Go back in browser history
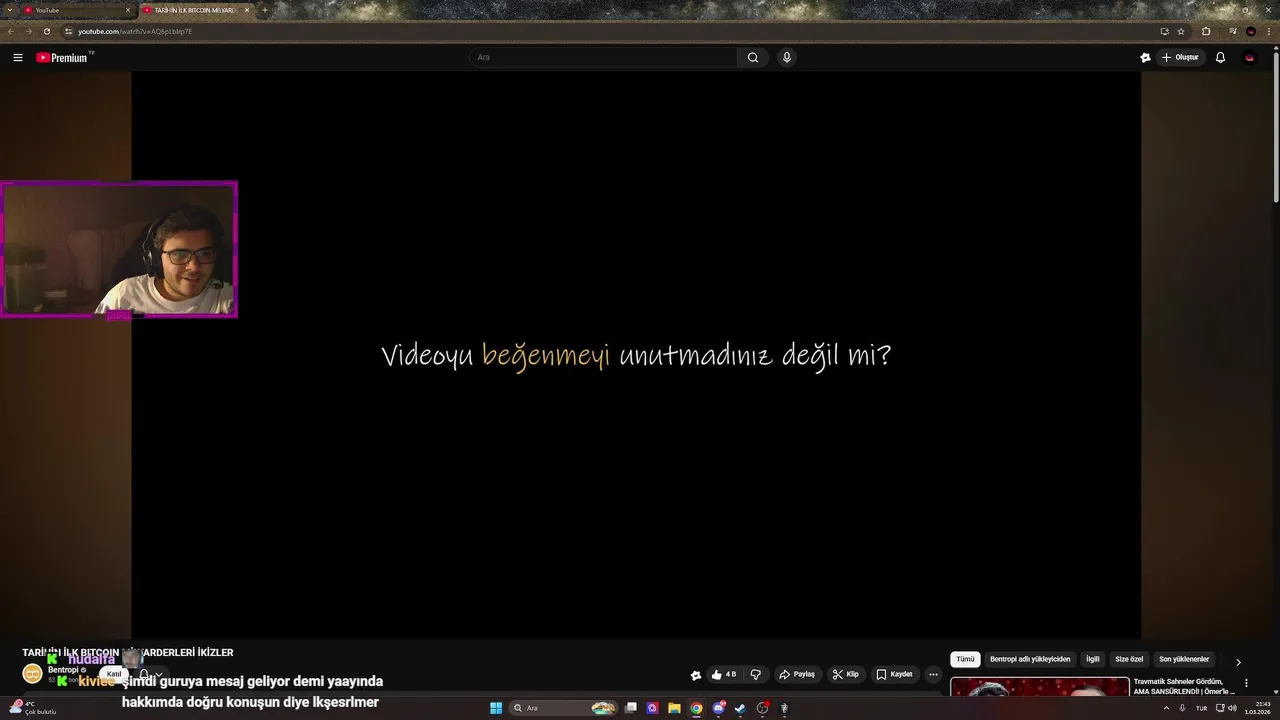 11,31
